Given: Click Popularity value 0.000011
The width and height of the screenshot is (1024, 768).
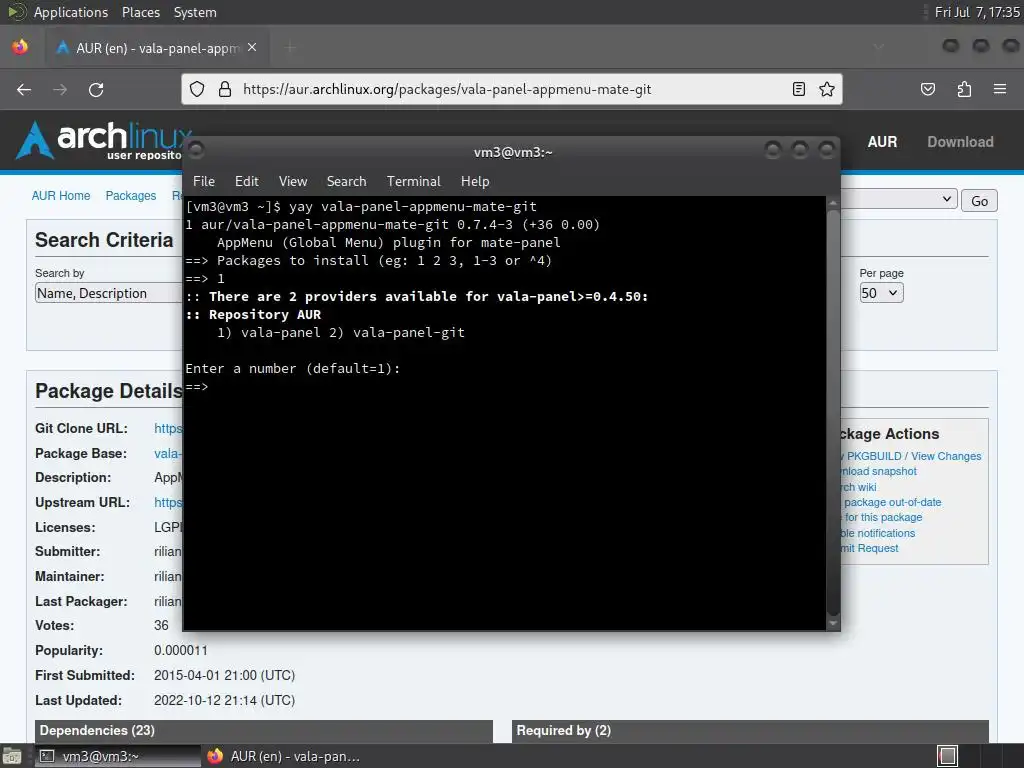Looking at the screenshot, I should 180,650.
